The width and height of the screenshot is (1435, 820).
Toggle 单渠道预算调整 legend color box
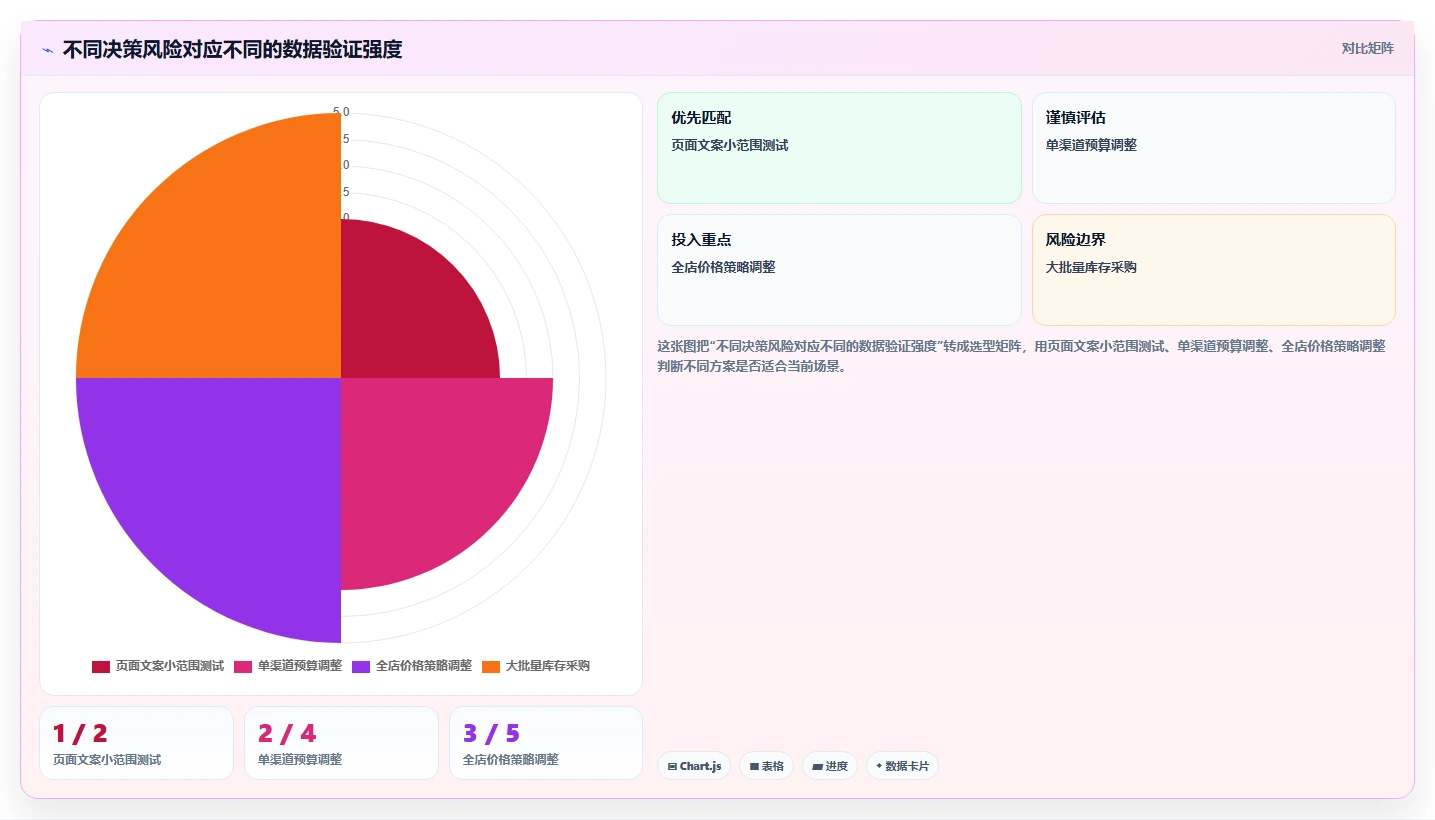[x=243, y=667]
